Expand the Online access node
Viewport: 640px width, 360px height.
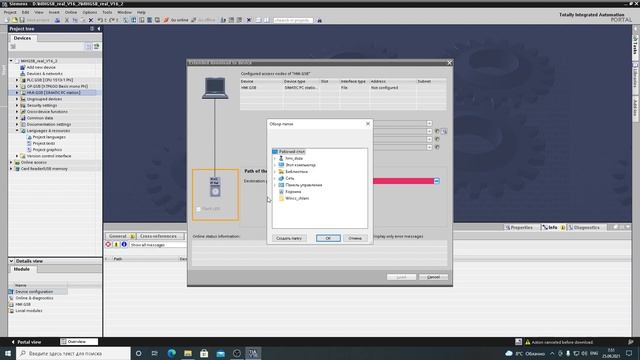pyautogui.click(x=11, y=162)
